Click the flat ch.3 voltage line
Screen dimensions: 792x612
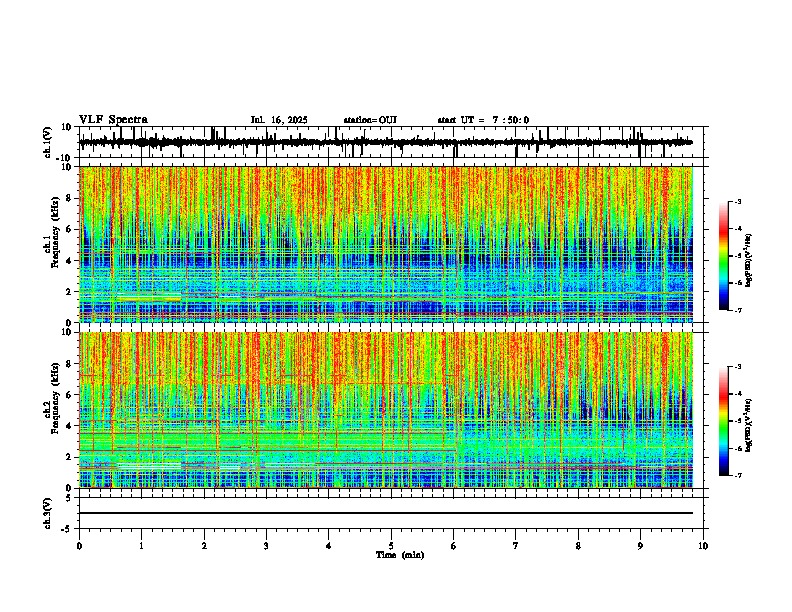386,513
